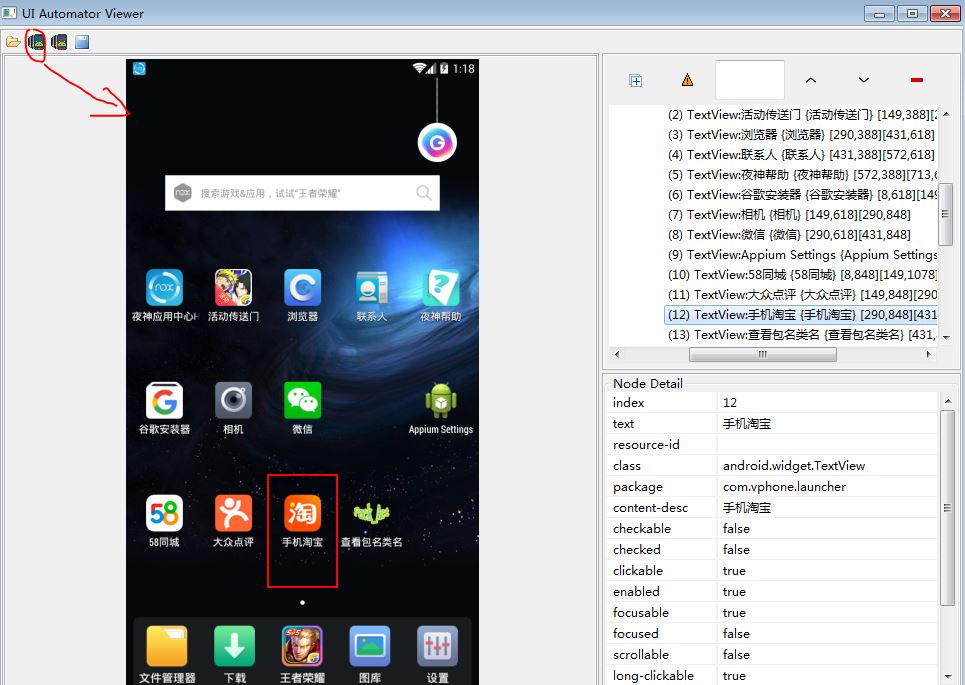Select the class value android.widget.TextView

click(x=794, y=466)
